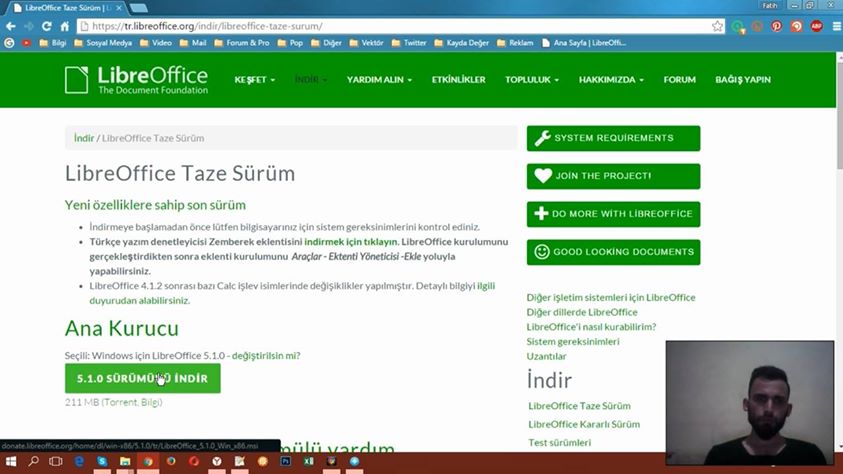Select LibreOffice Taze Sürüm browser tab
The width and height of the screenshot is (843, 474).
tap(65, 8)
